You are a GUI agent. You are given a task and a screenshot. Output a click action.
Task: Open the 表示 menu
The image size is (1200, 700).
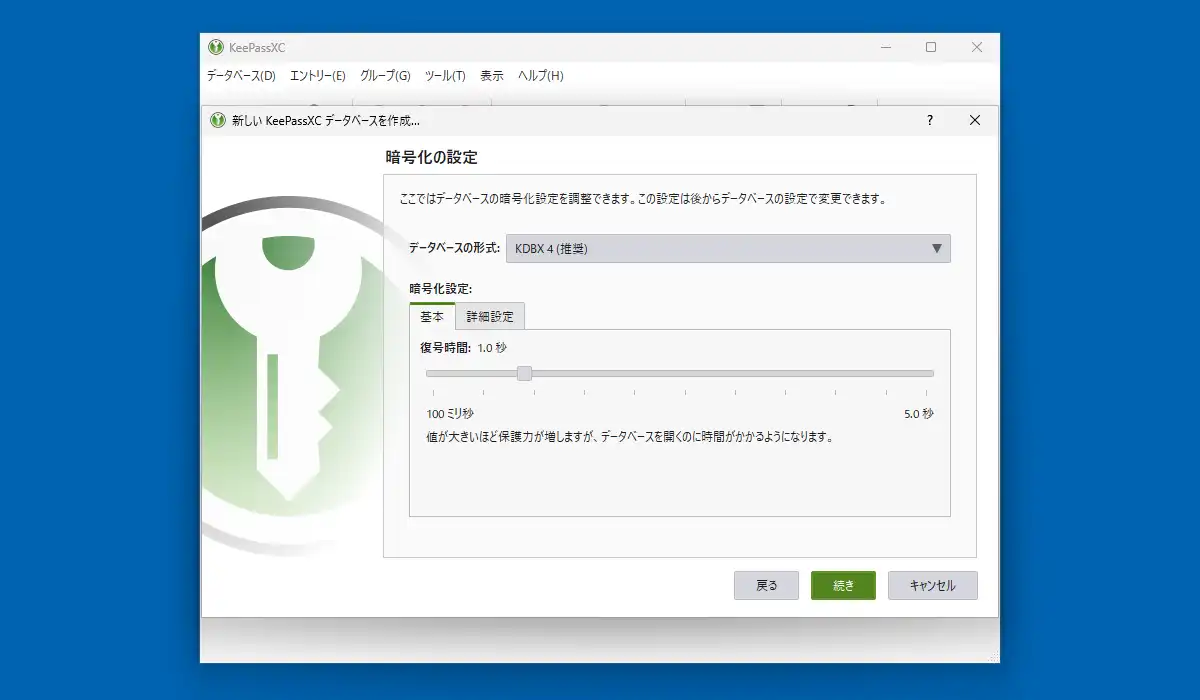click(x=492, y=76)
